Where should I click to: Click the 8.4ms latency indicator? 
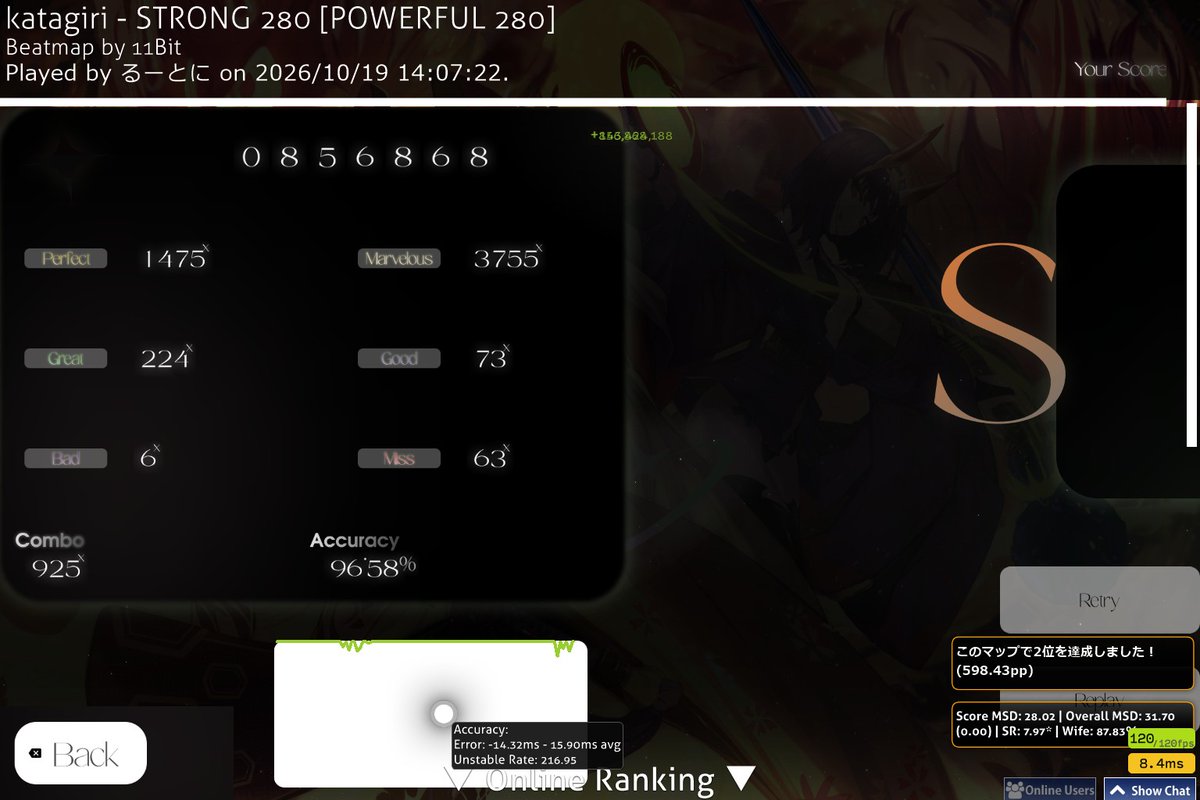point(1160,763)
